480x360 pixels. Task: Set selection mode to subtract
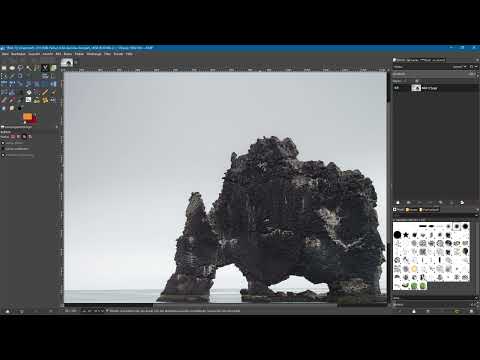(x=24, y=137)
